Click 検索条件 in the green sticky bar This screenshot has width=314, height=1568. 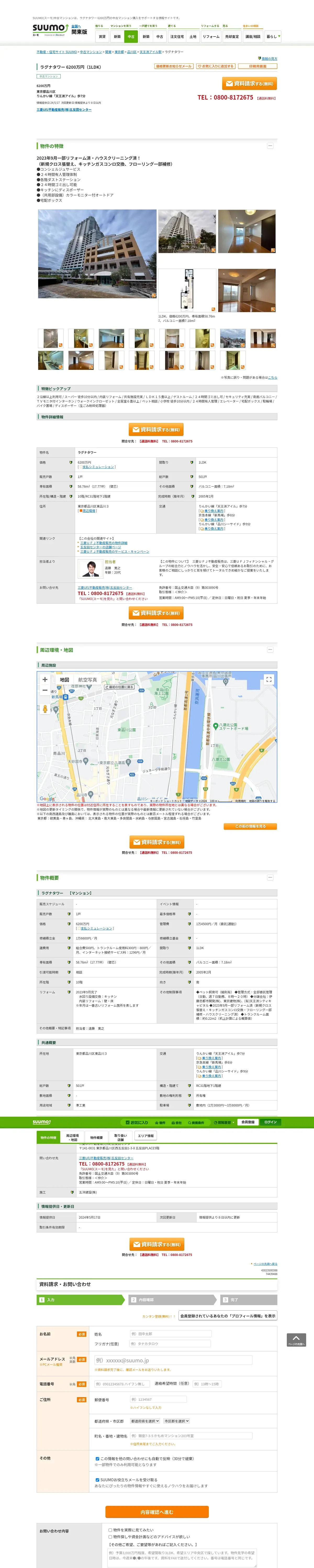pyautogui.click(x=196, y=1122)
